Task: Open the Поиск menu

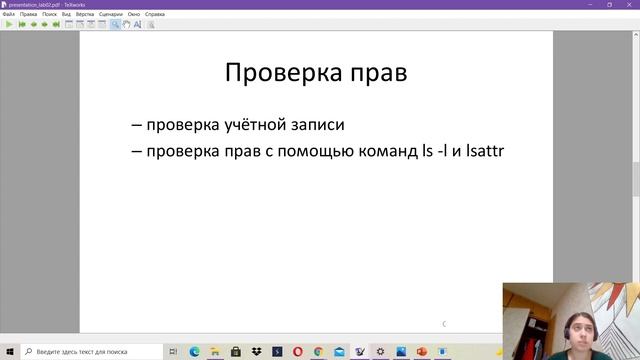Action: tap(49, 14)
